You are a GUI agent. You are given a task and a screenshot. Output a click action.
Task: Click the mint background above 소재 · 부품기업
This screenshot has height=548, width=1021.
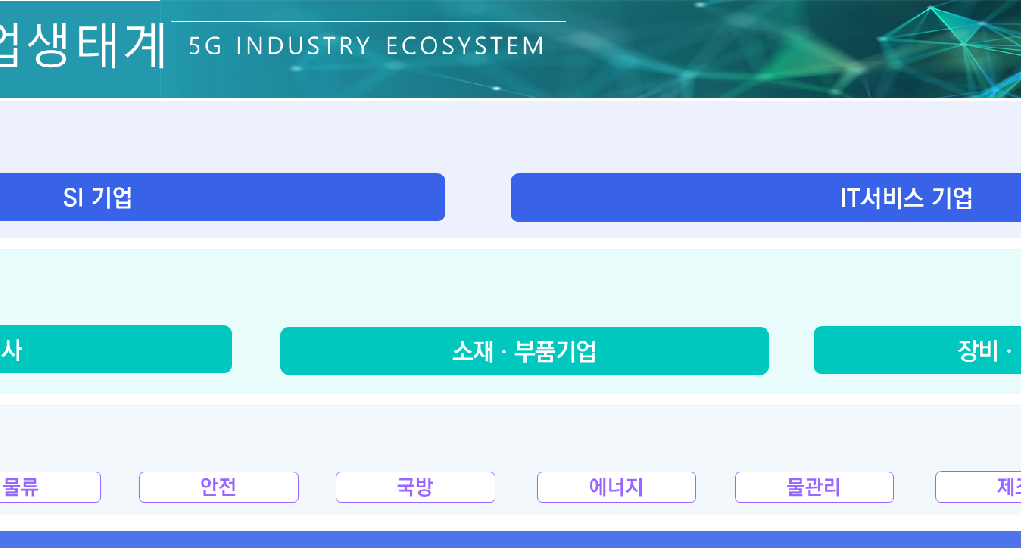click(524, 288)
